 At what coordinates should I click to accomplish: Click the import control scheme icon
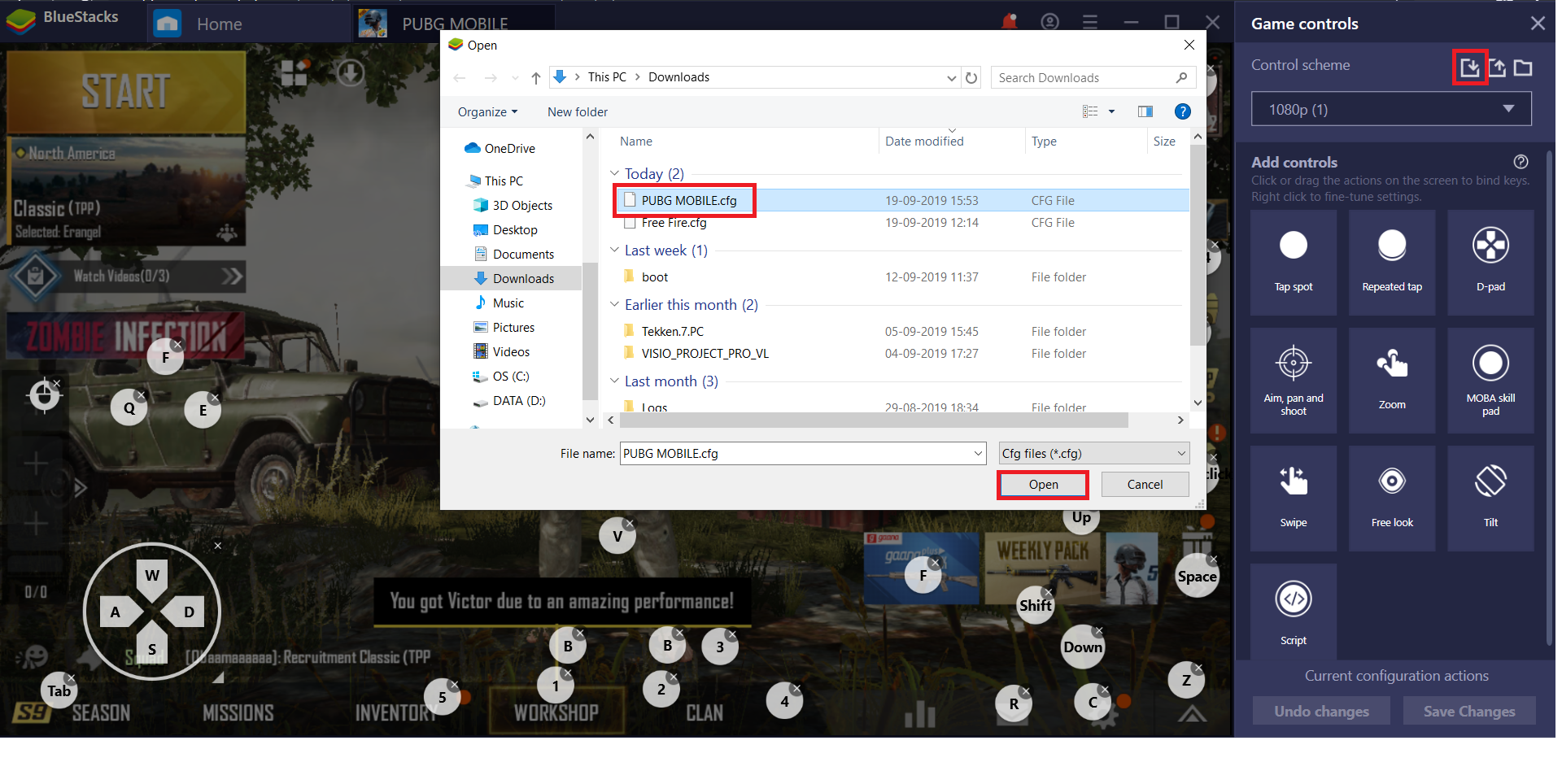click(x=1469, y=68)
